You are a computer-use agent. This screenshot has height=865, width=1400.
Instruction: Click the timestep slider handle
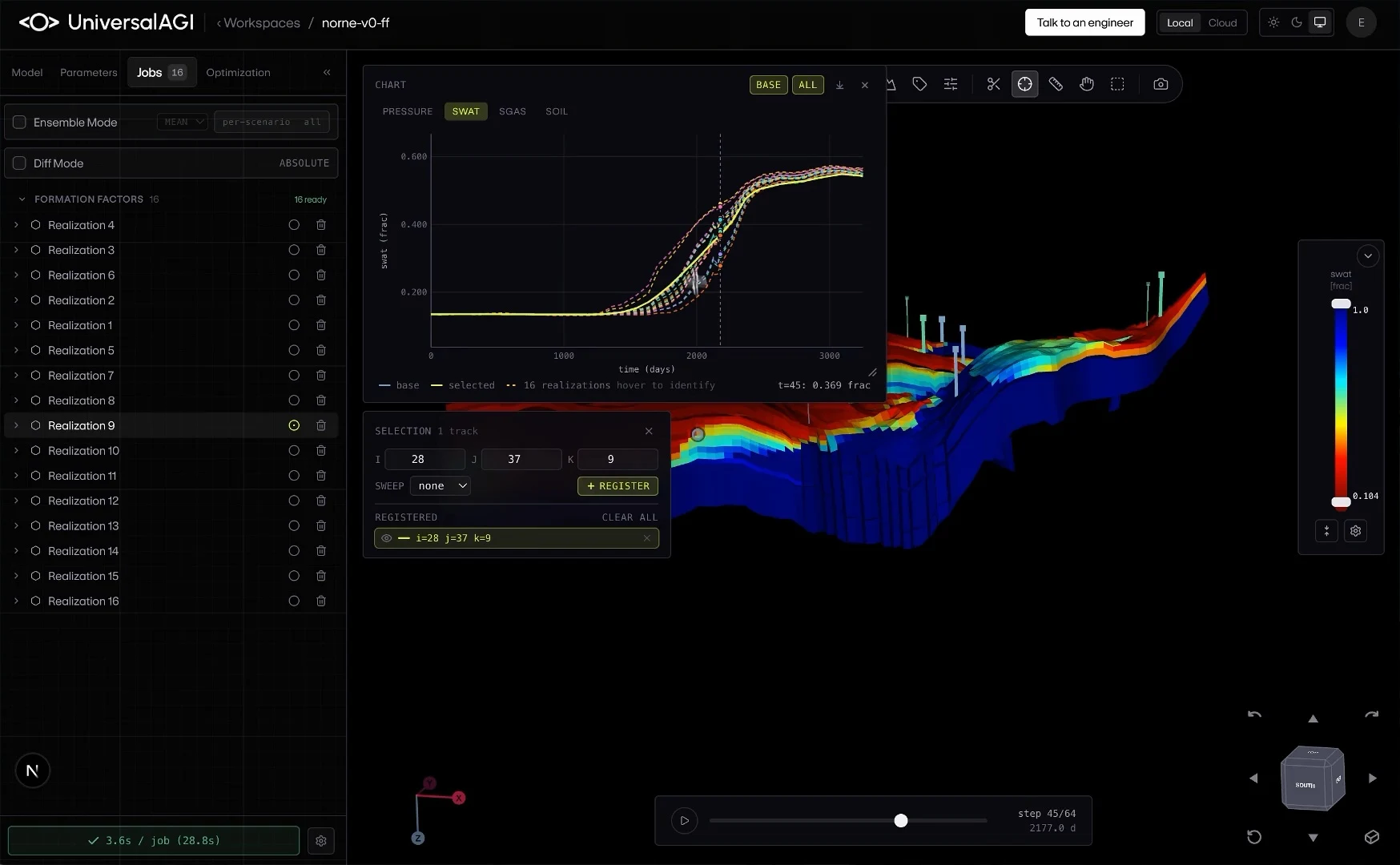[901, 821]
